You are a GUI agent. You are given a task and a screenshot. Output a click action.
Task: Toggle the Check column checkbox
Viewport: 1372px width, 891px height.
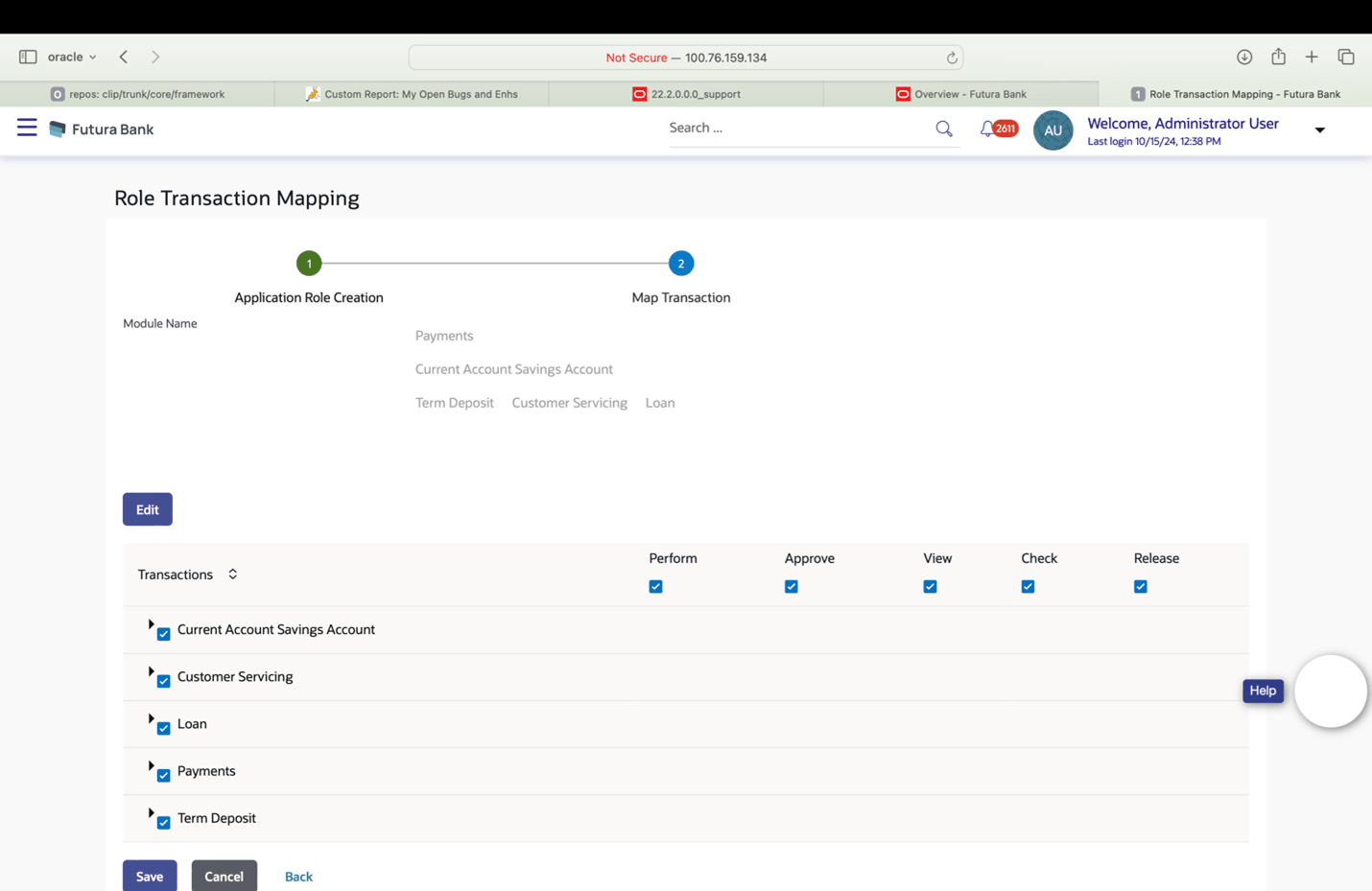pyautogui.click(x=1028, y=587)
